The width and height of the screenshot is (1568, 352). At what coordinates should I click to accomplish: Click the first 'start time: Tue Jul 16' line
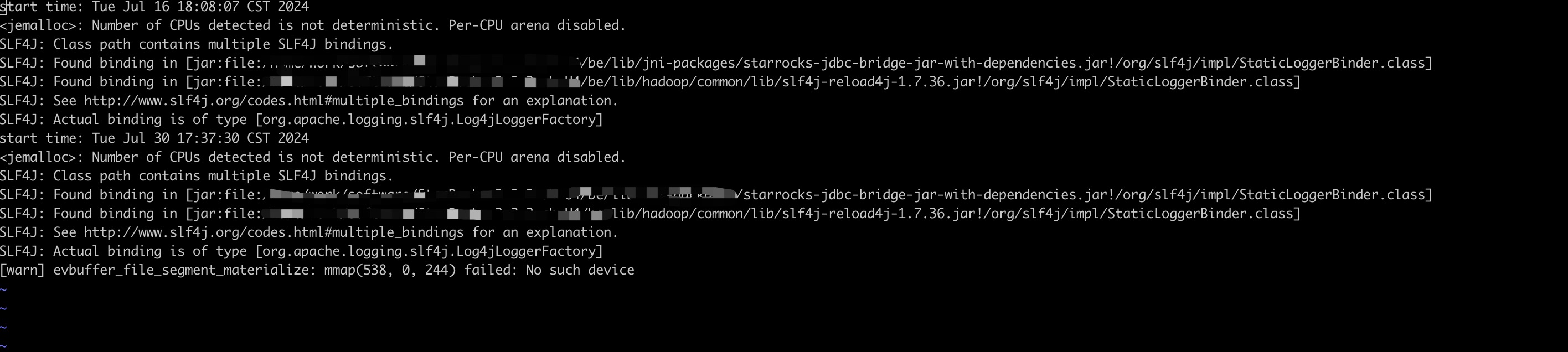click(x=154, y=7)
